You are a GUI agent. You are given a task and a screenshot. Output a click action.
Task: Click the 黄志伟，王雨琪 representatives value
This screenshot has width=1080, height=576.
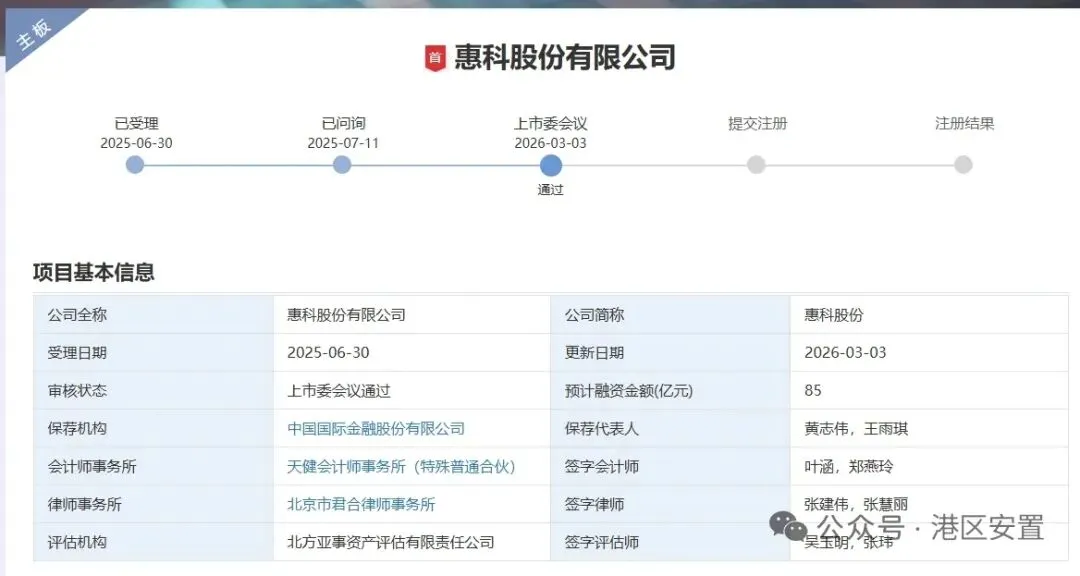(856, 429)
